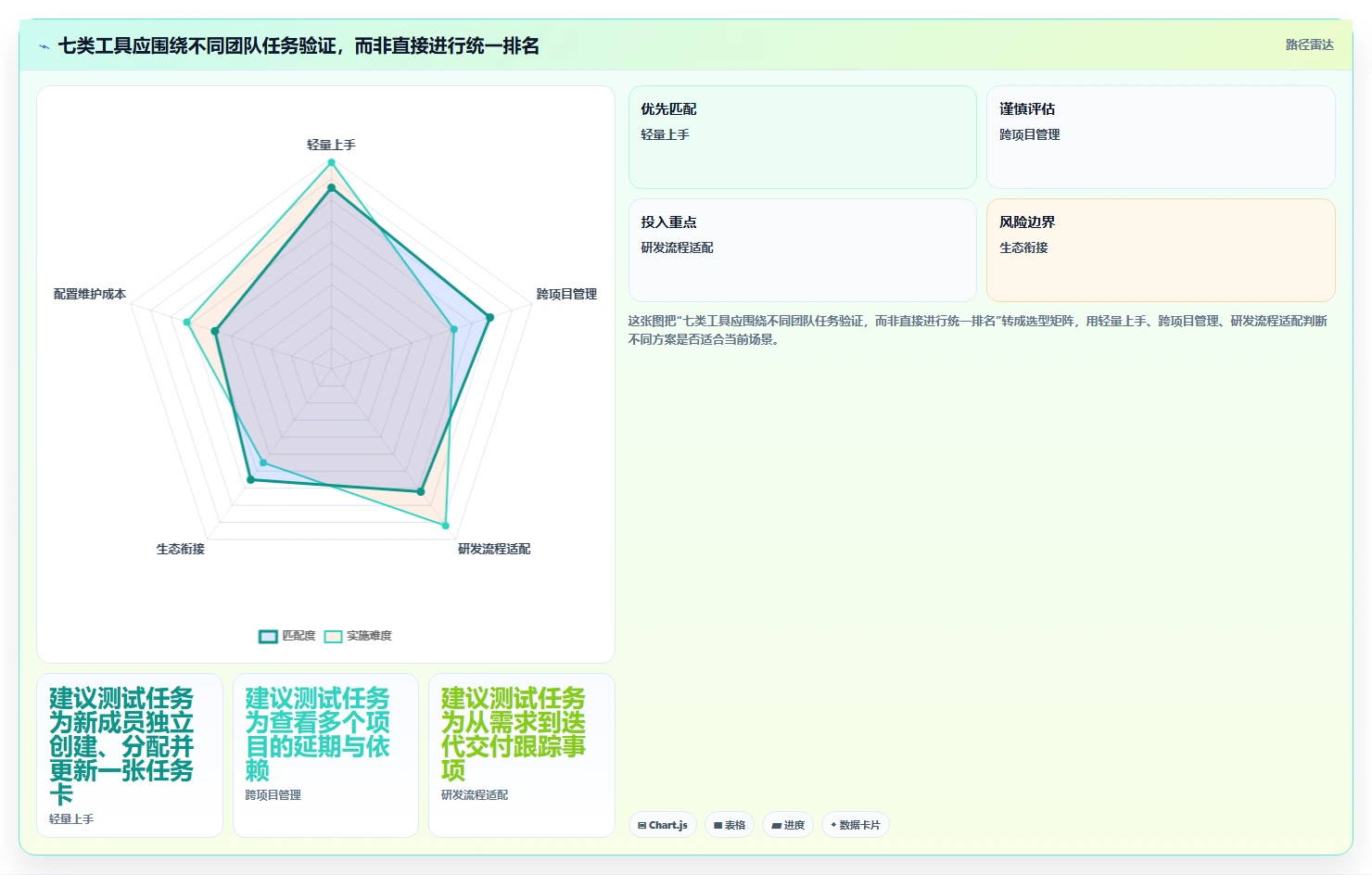This screenshot has height=875, width=1372.
Task: Select the dark green 新成员独立创建 task card
Action: tap(130, 755)
